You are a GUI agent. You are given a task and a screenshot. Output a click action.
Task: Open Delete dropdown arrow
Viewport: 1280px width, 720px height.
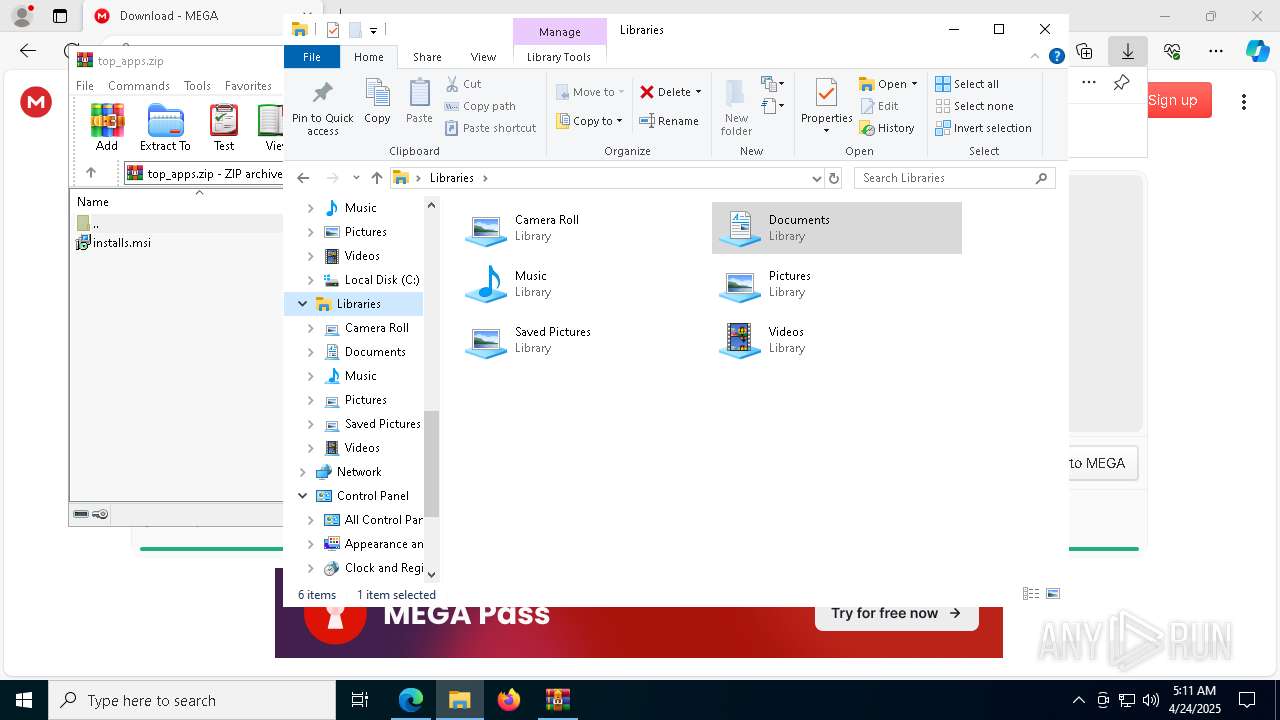click(x=698, y=92)
